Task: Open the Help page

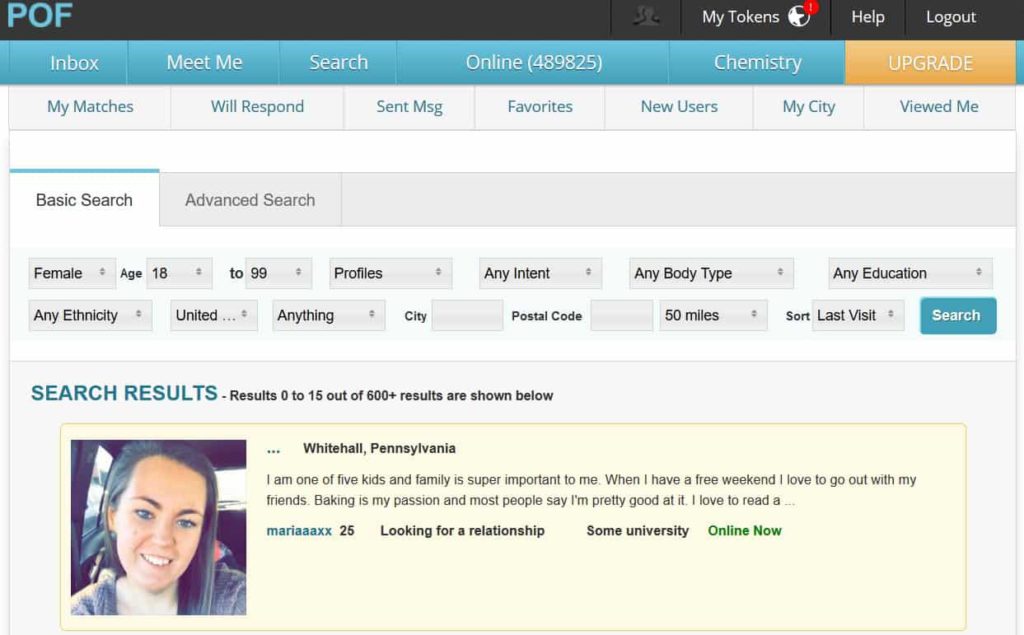Action: [867, 17]
